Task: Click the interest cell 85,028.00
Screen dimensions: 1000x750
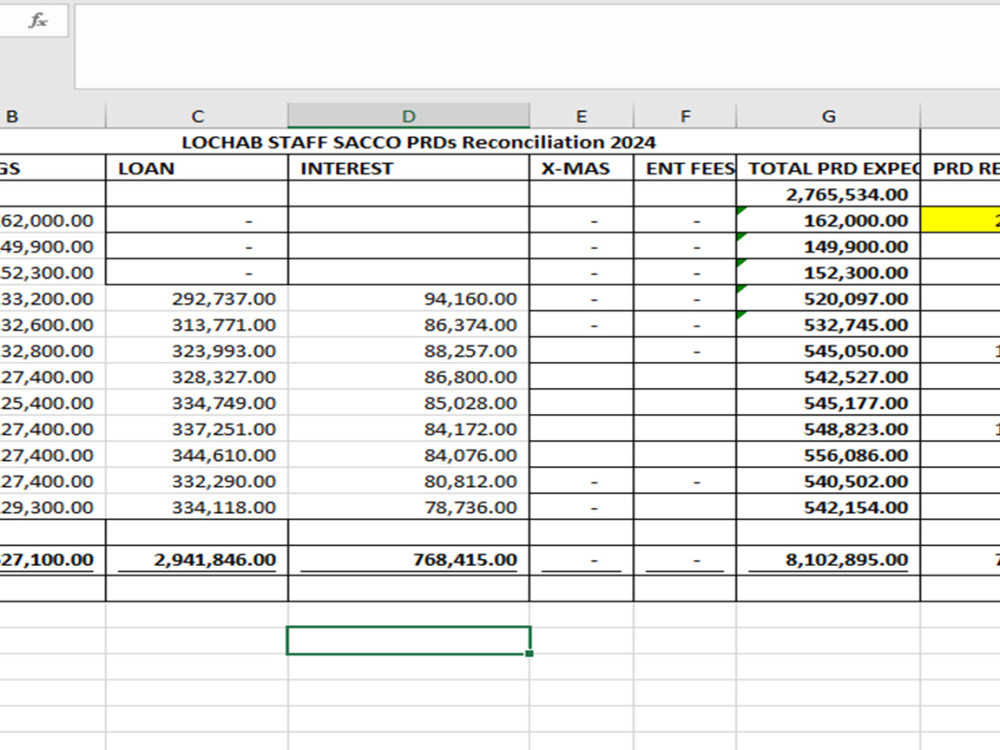Action: [409, 403]
